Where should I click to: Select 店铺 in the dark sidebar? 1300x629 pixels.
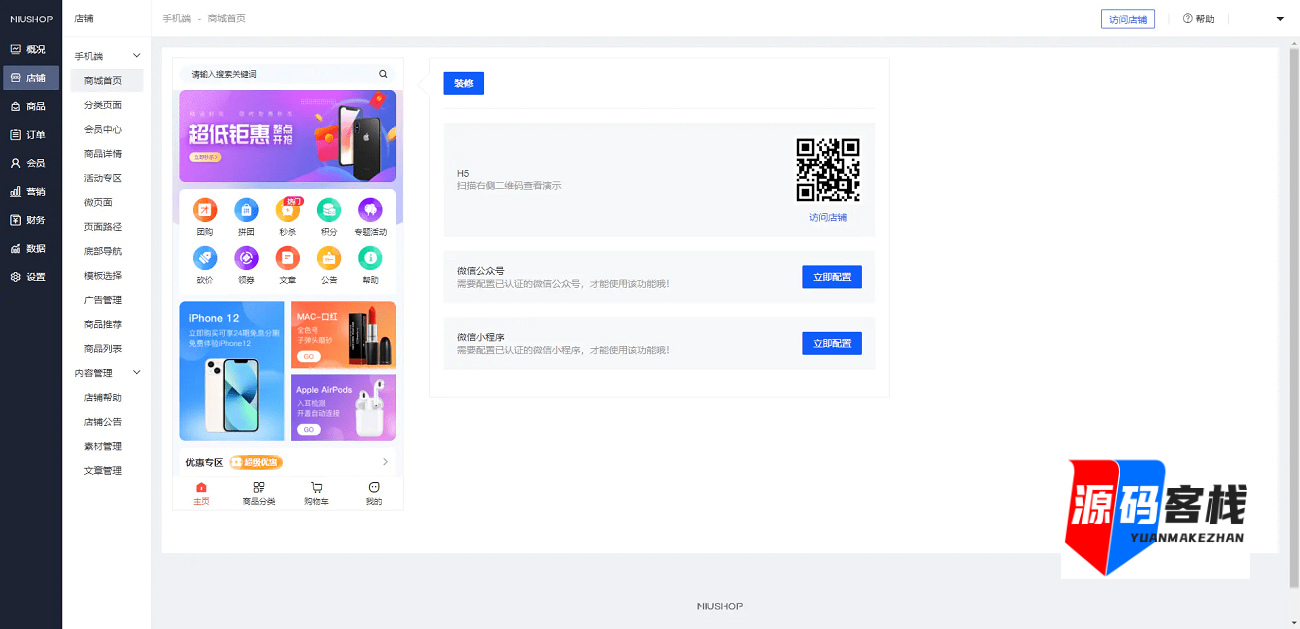pos(29,78)
